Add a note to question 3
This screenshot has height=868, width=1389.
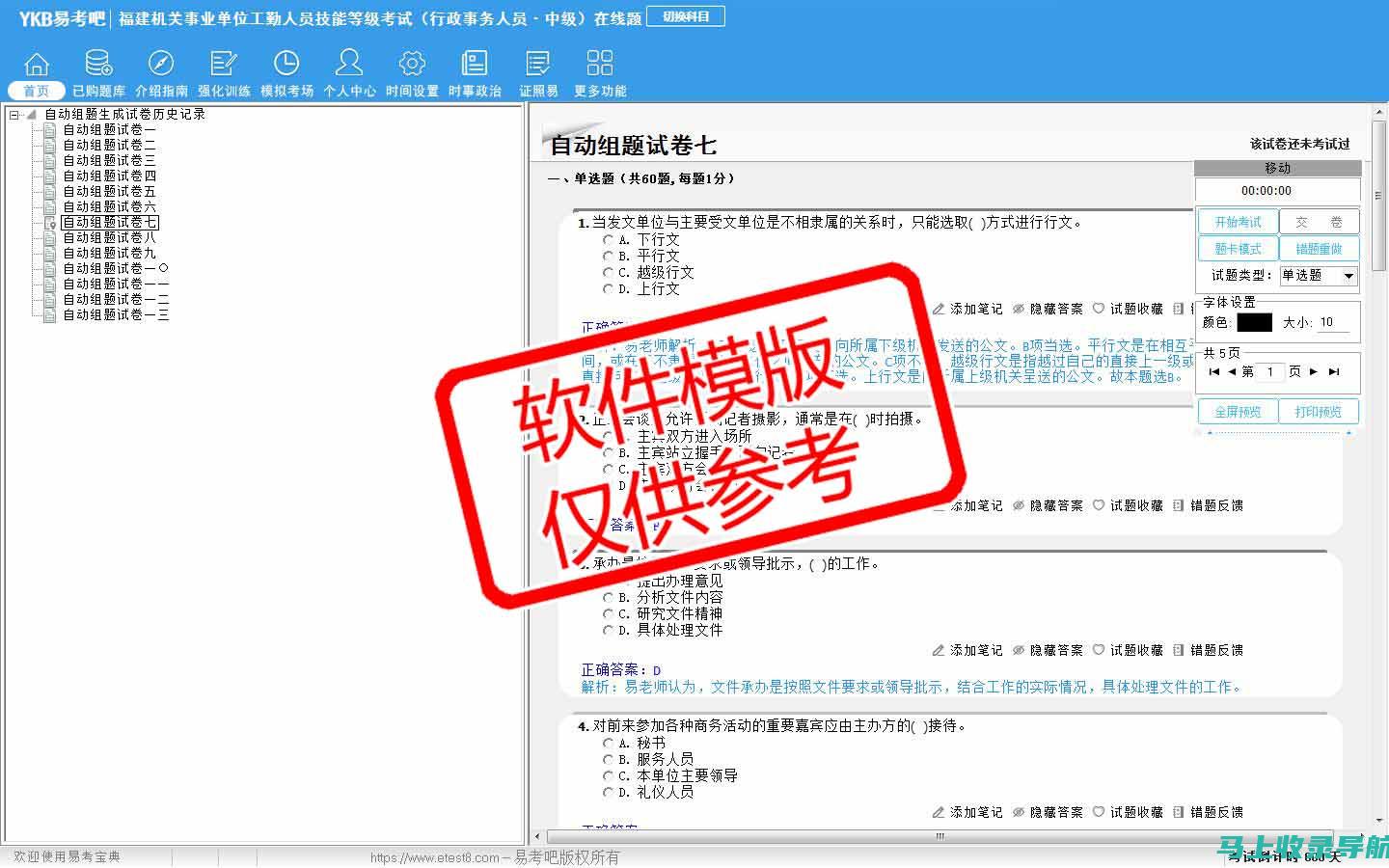pos(967,650)
